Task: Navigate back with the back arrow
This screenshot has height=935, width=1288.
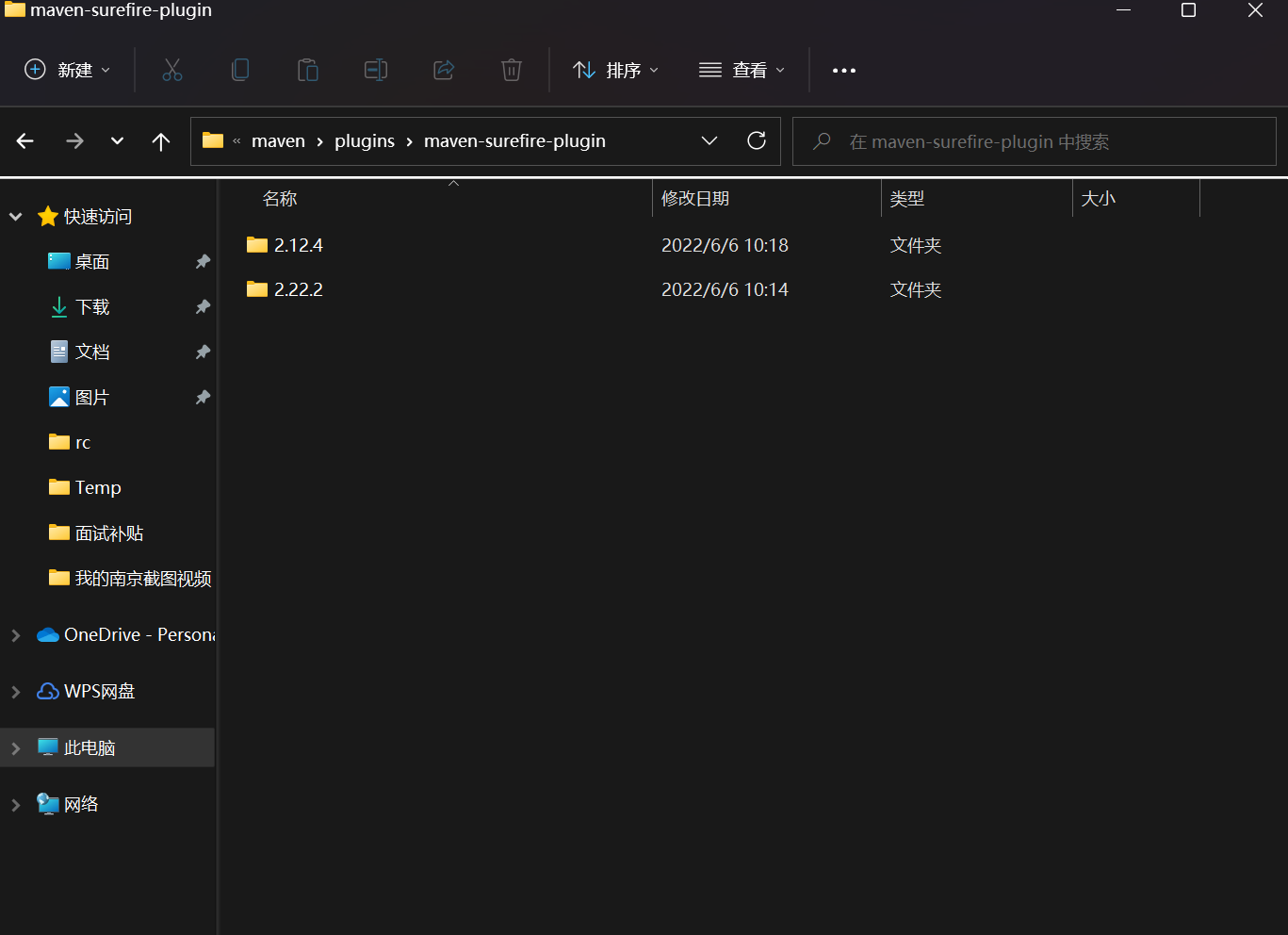Action: pyautogui.click(x=24, y=141)
